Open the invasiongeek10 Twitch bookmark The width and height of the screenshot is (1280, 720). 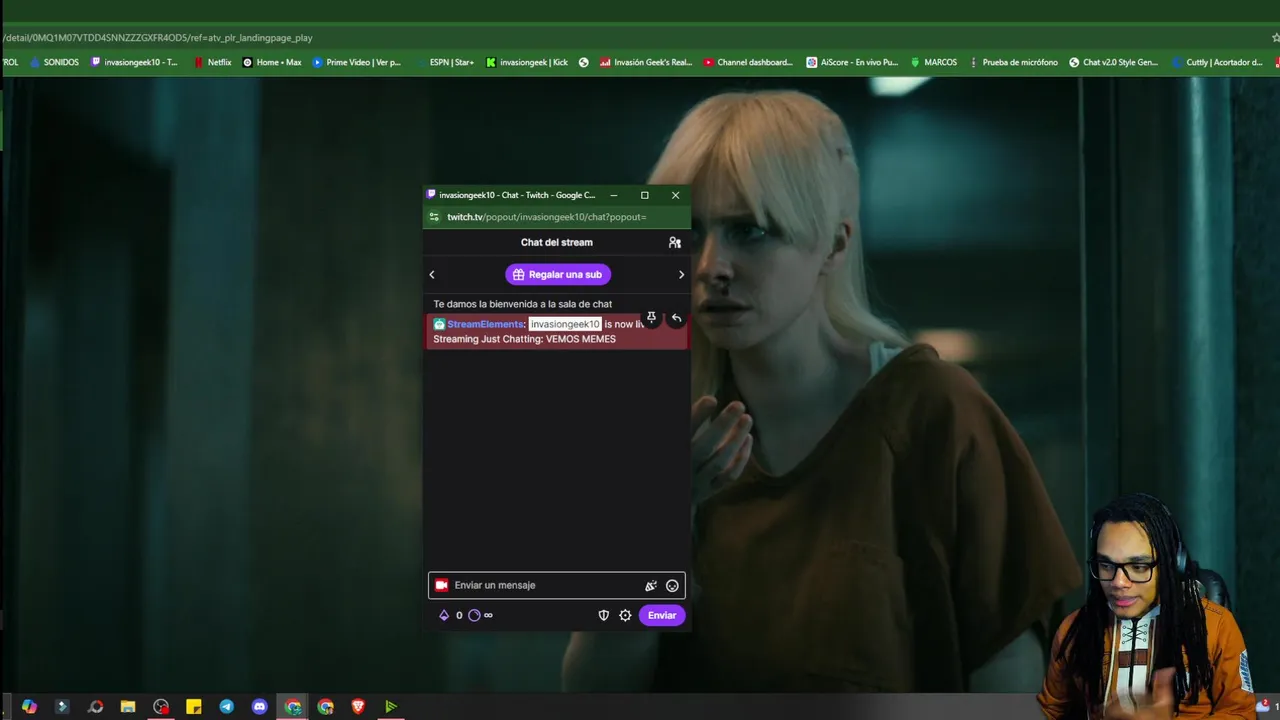click(135, 62)
